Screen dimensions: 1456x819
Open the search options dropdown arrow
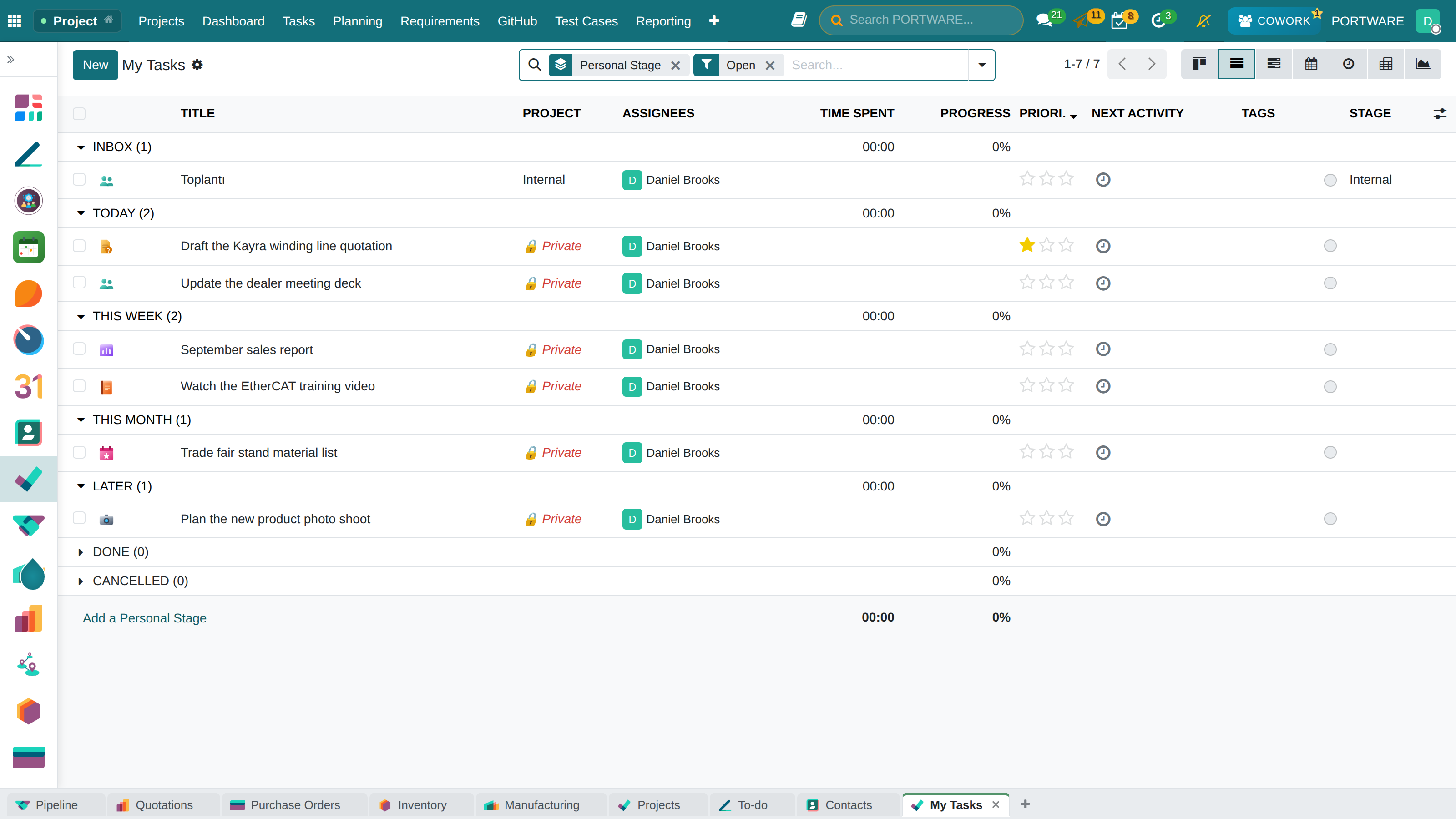coord(982,65)
